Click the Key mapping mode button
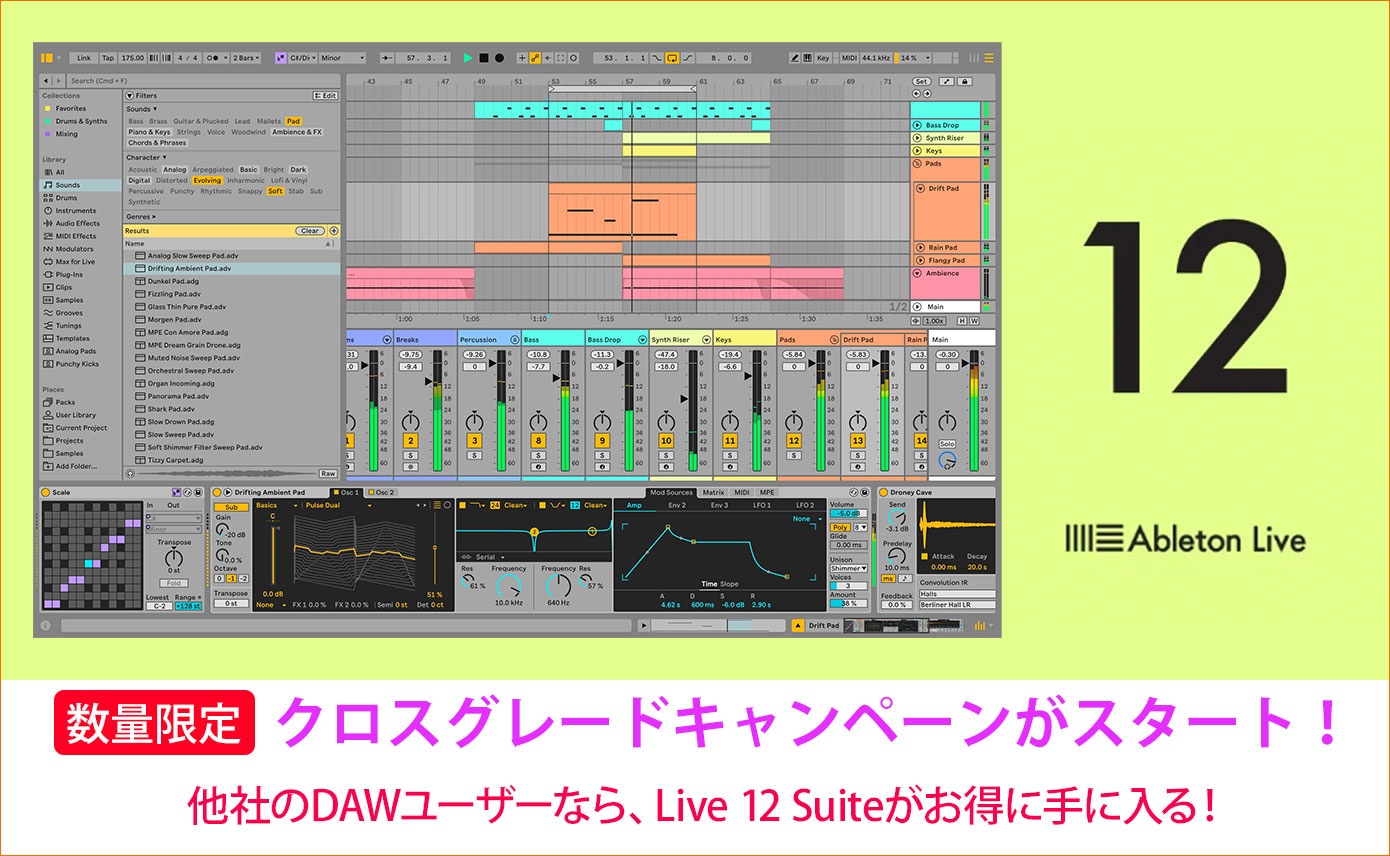This screenshot has height=856, width=1390. tap(823, 57)
